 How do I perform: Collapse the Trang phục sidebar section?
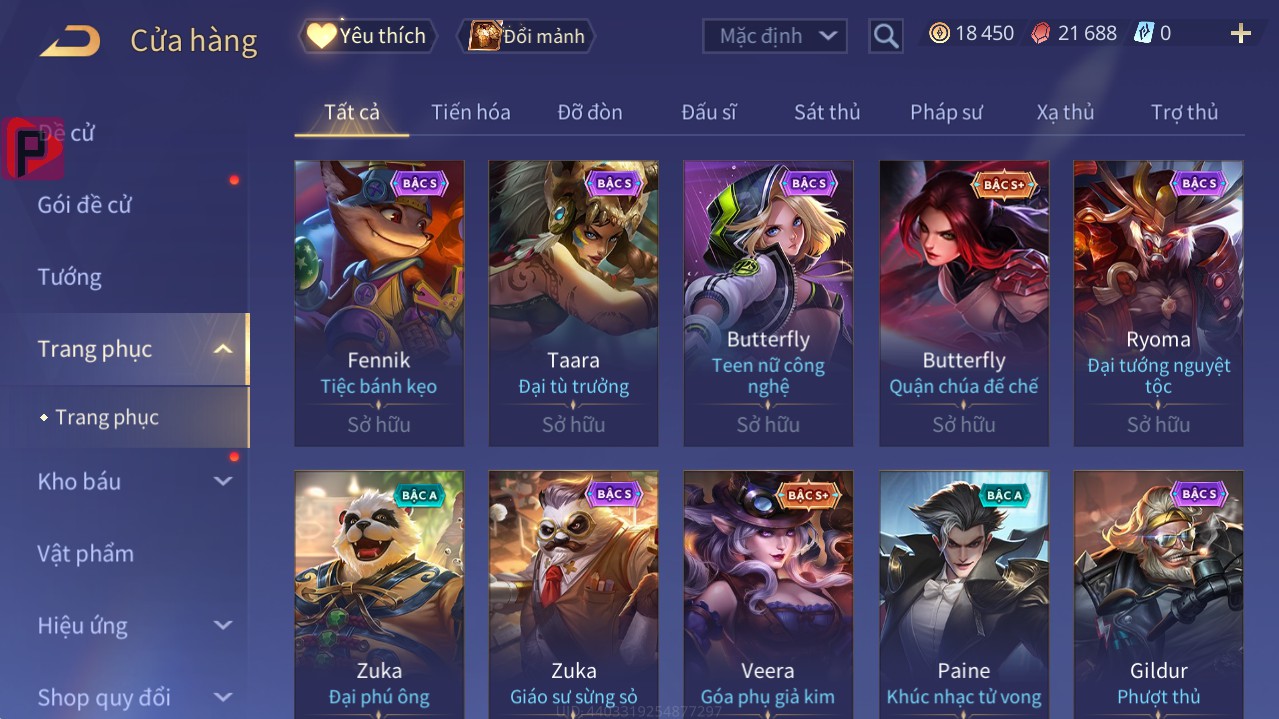[x=223, y=349]
